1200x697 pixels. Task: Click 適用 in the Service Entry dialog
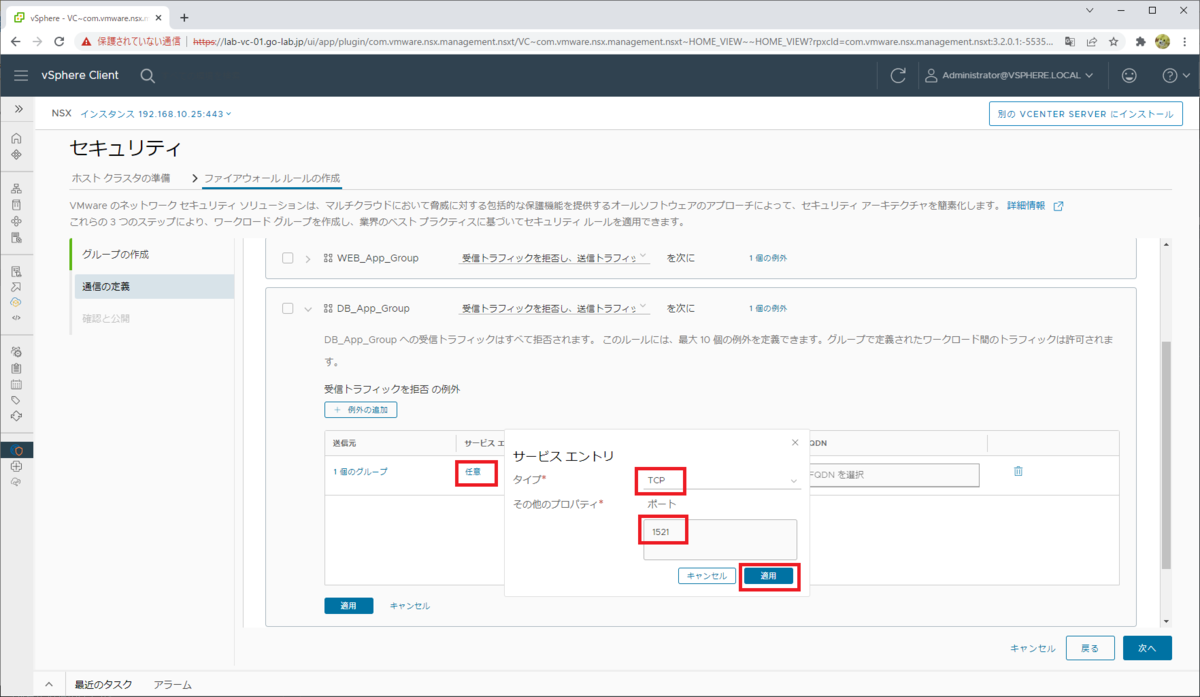tap(768, 576)
